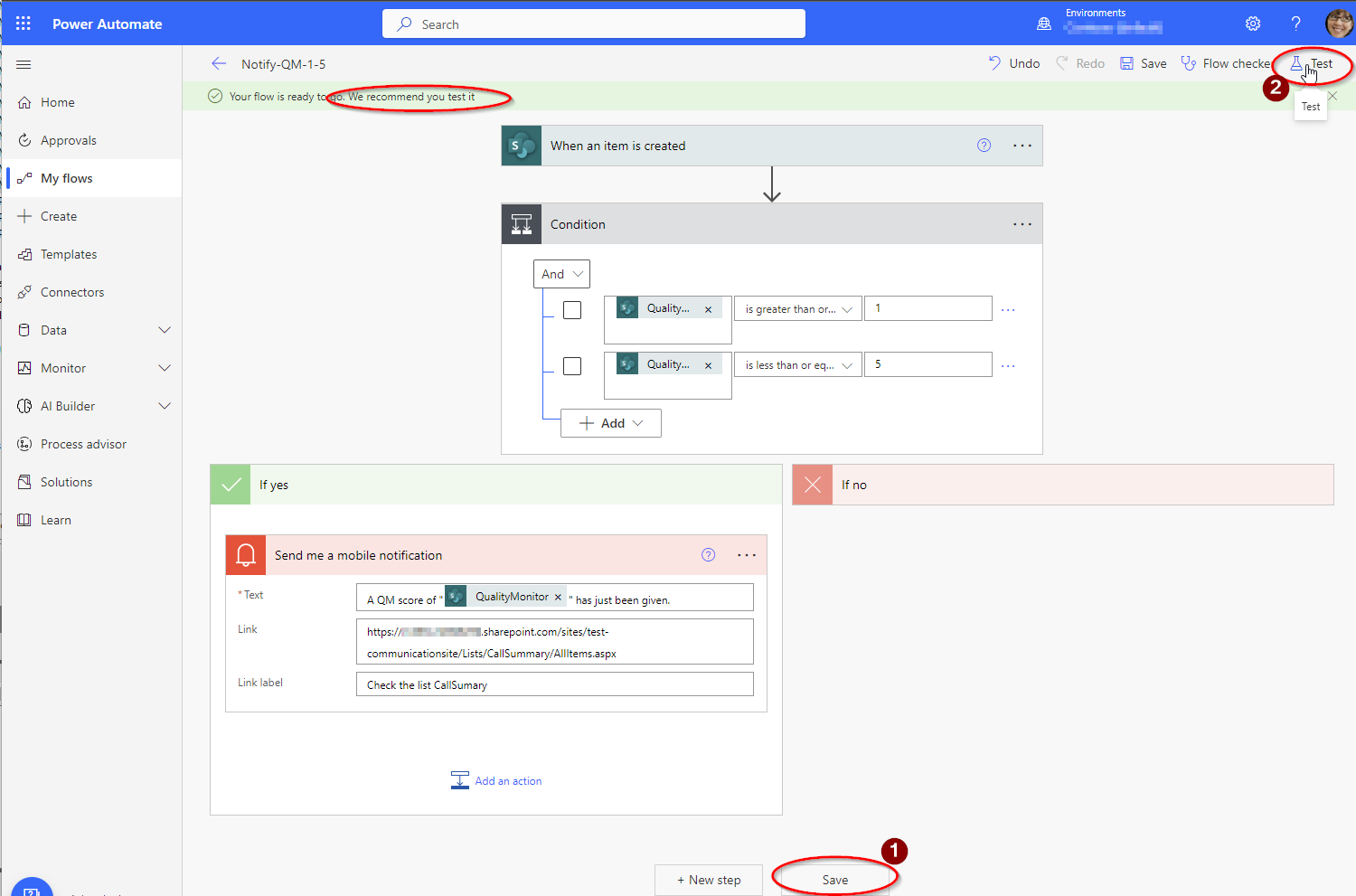Click the chat bot button

(32, 888)
